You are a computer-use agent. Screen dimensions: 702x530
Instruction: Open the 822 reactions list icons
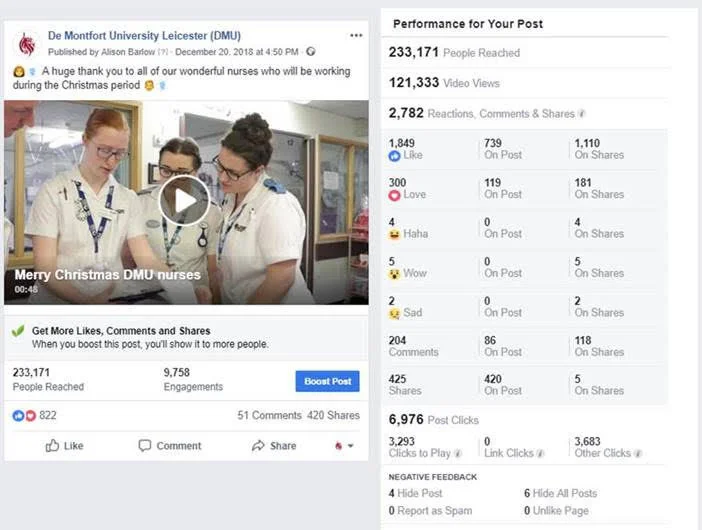pyautogui.click(x=24, y=415)
